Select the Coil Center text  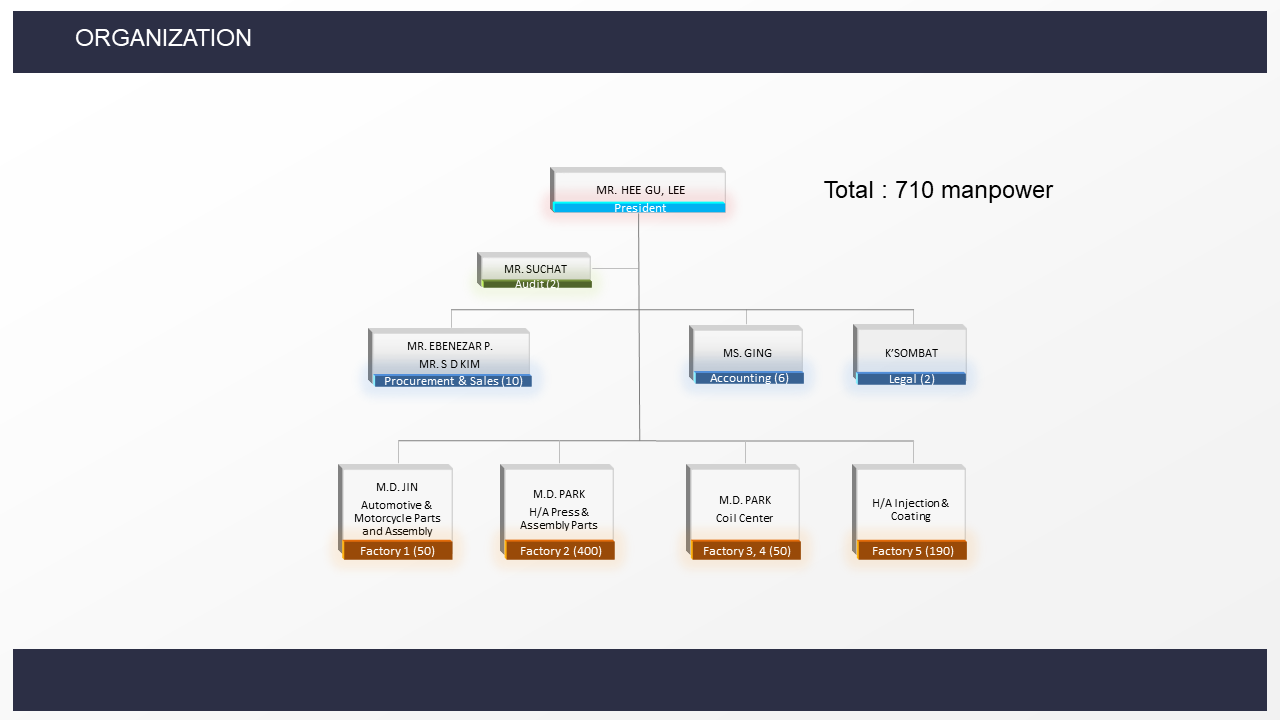[x=744, y=518]
